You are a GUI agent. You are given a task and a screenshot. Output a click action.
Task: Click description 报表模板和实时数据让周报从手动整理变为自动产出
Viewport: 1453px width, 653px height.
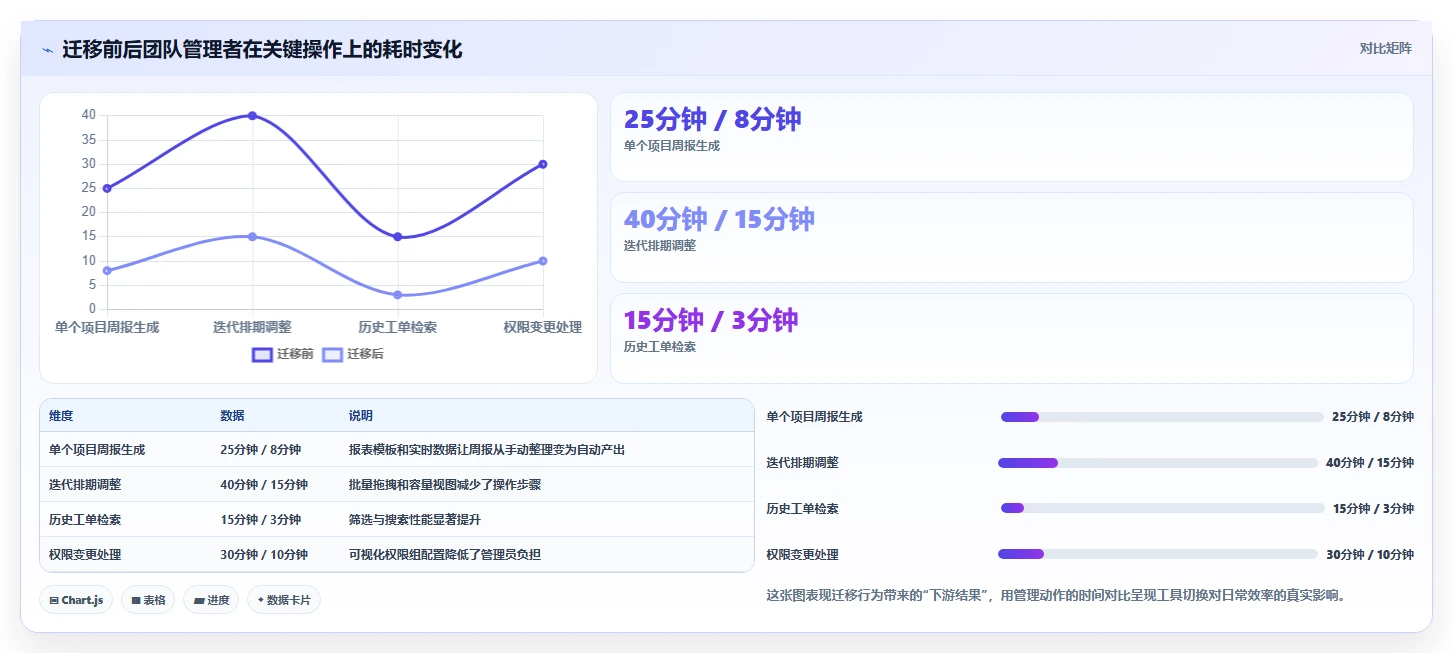tap(487, 450)
